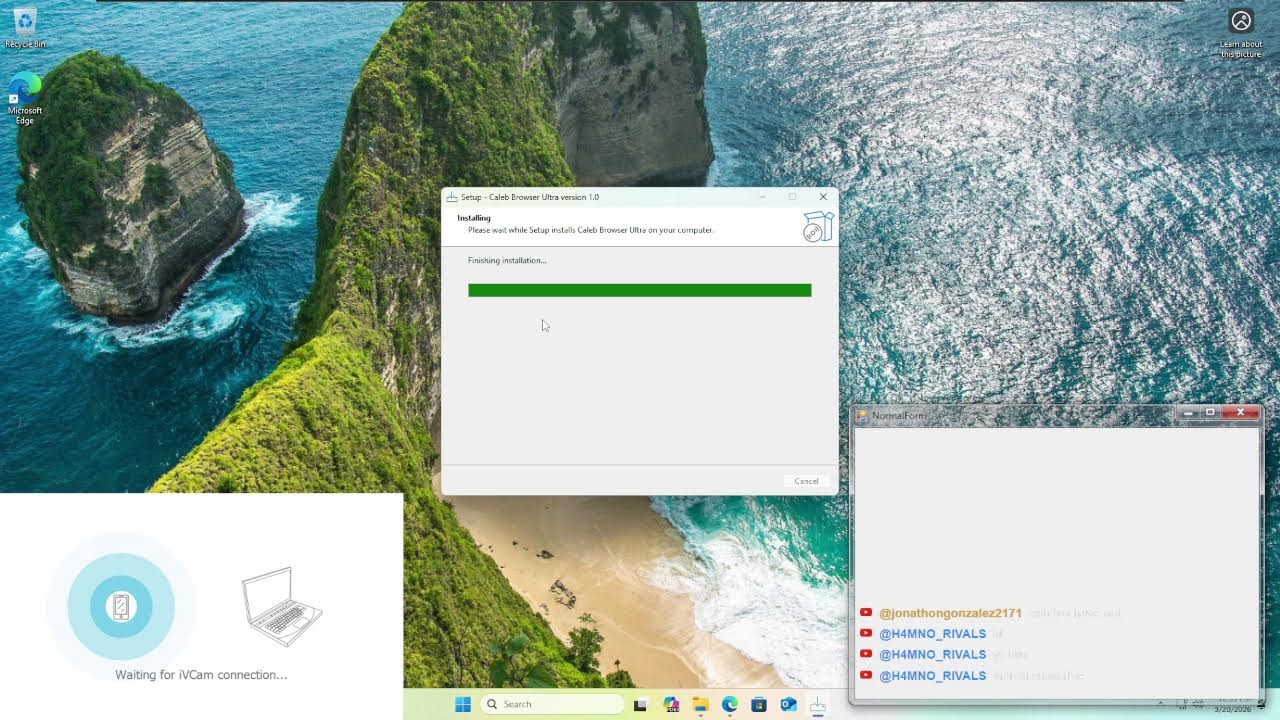The height and width of the screenshot is (720, 1280).
Task: Click the running installer icon in the taskbar
Action: click(x=818, y=704)
